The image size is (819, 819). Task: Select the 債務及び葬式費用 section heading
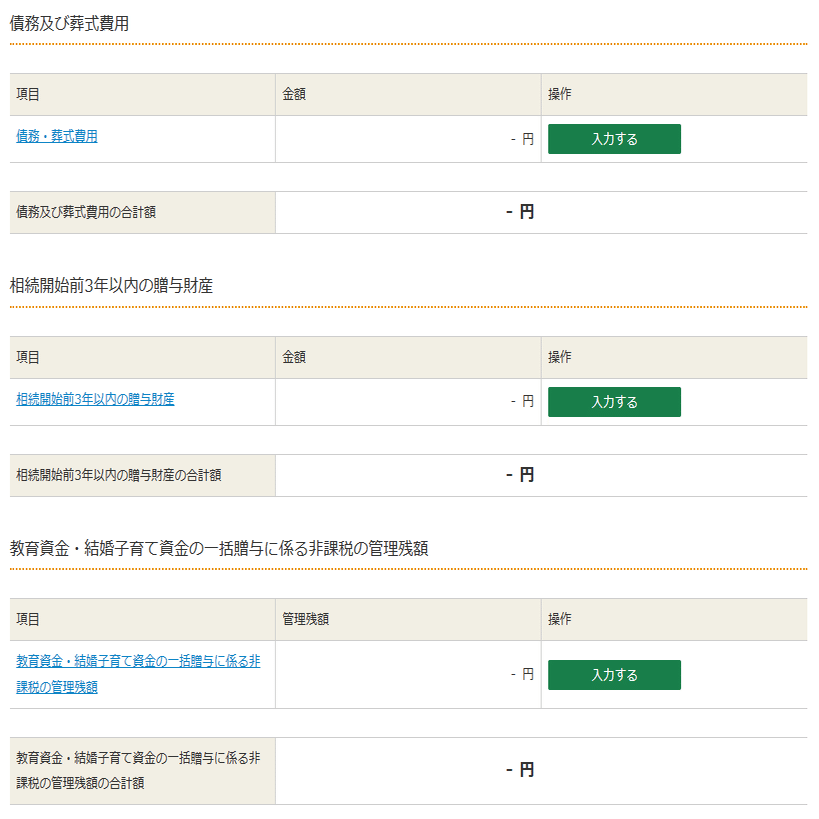69,24
